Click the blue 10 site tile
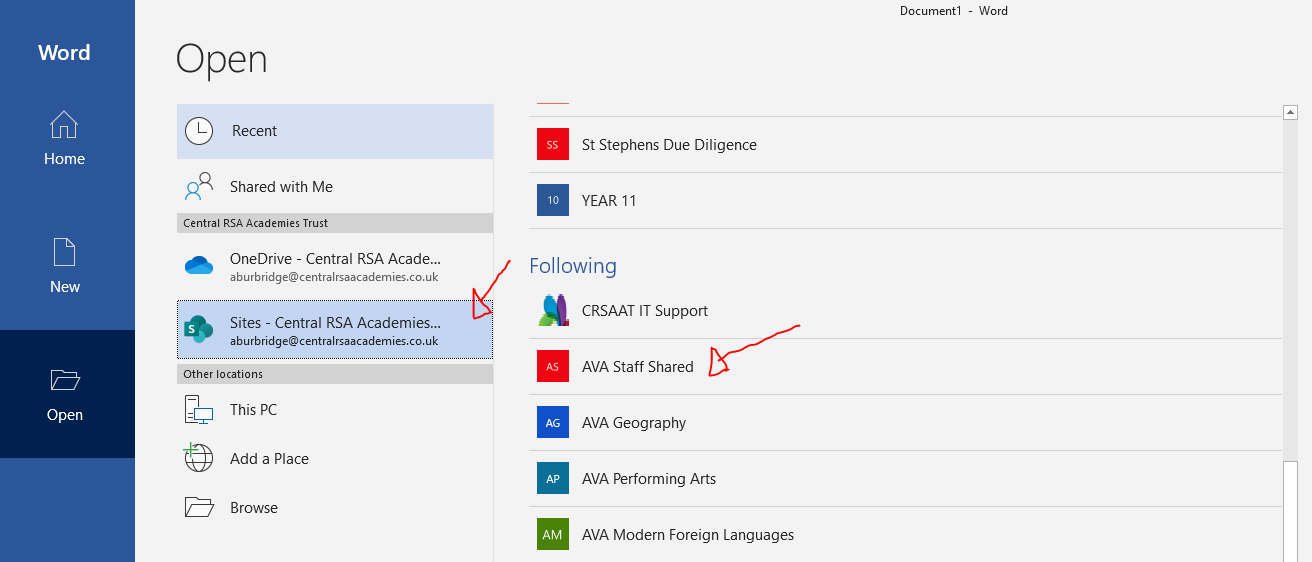The image size is (1312, 562). pos(552,200)
